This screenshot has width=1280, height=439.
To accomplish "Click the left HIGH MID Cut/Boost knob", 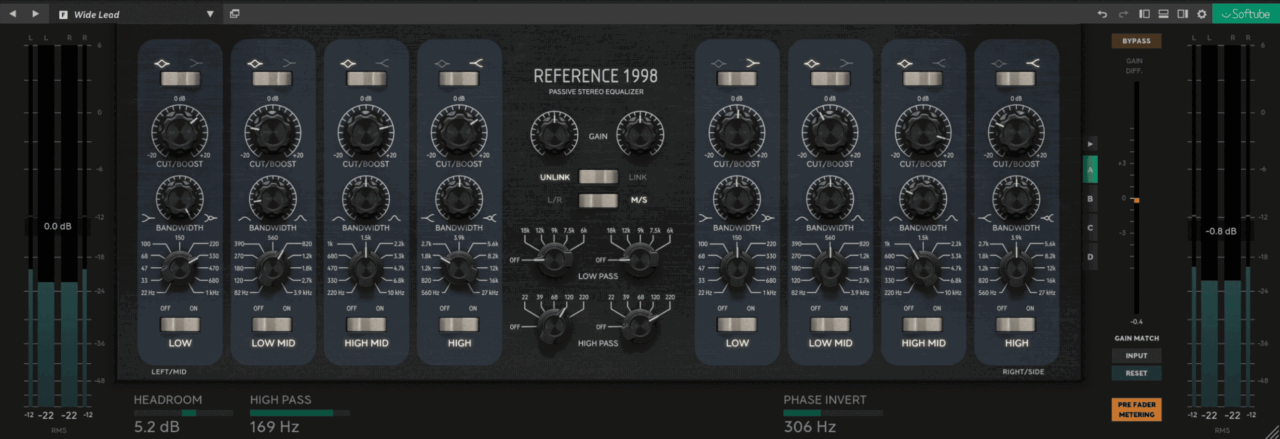I will coord(366,130).
